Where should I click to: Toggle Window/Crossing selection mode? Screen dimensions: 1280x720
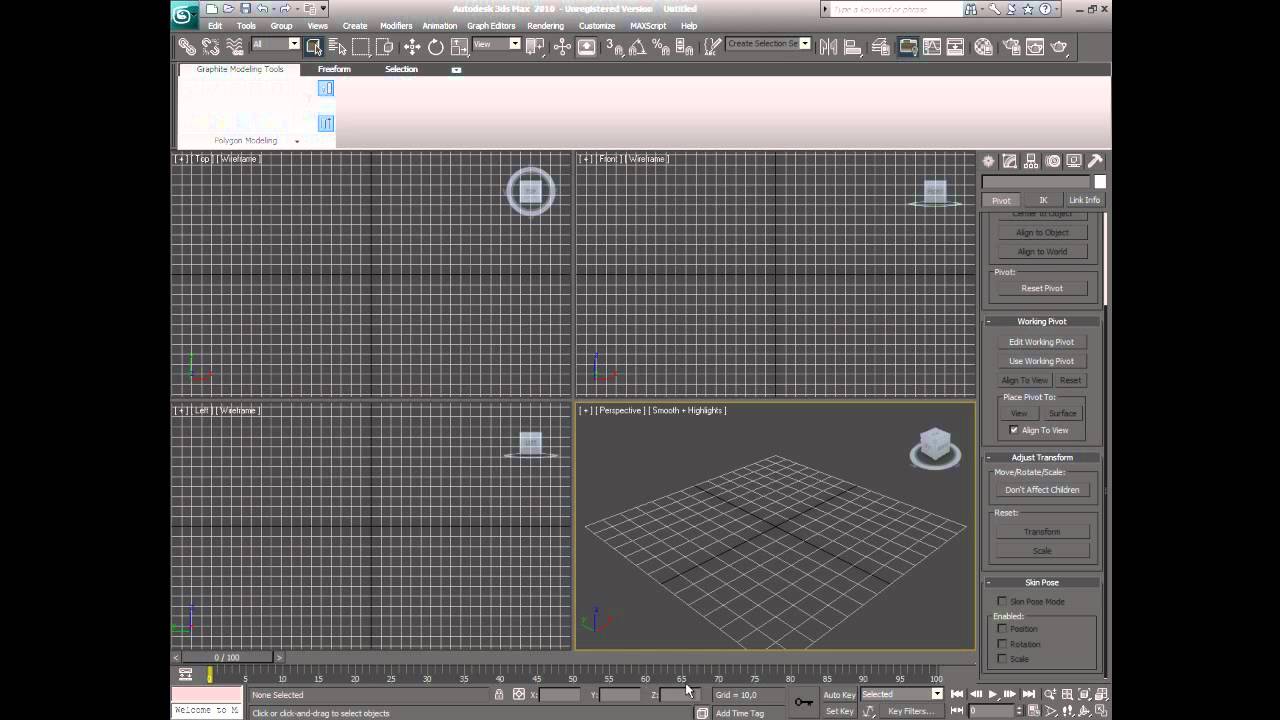384,46
